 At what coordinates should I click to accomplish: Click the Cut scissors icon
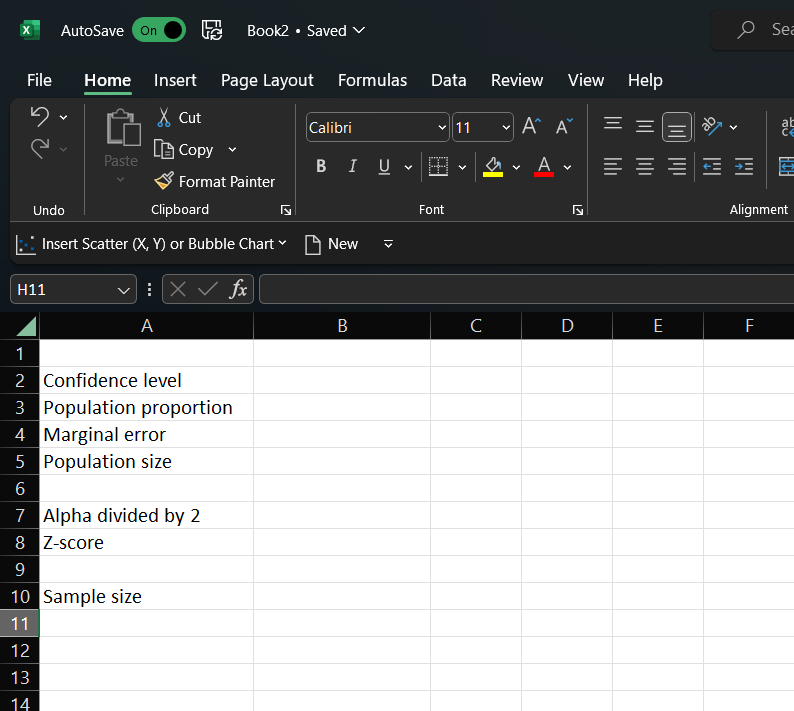pos(164,118)
